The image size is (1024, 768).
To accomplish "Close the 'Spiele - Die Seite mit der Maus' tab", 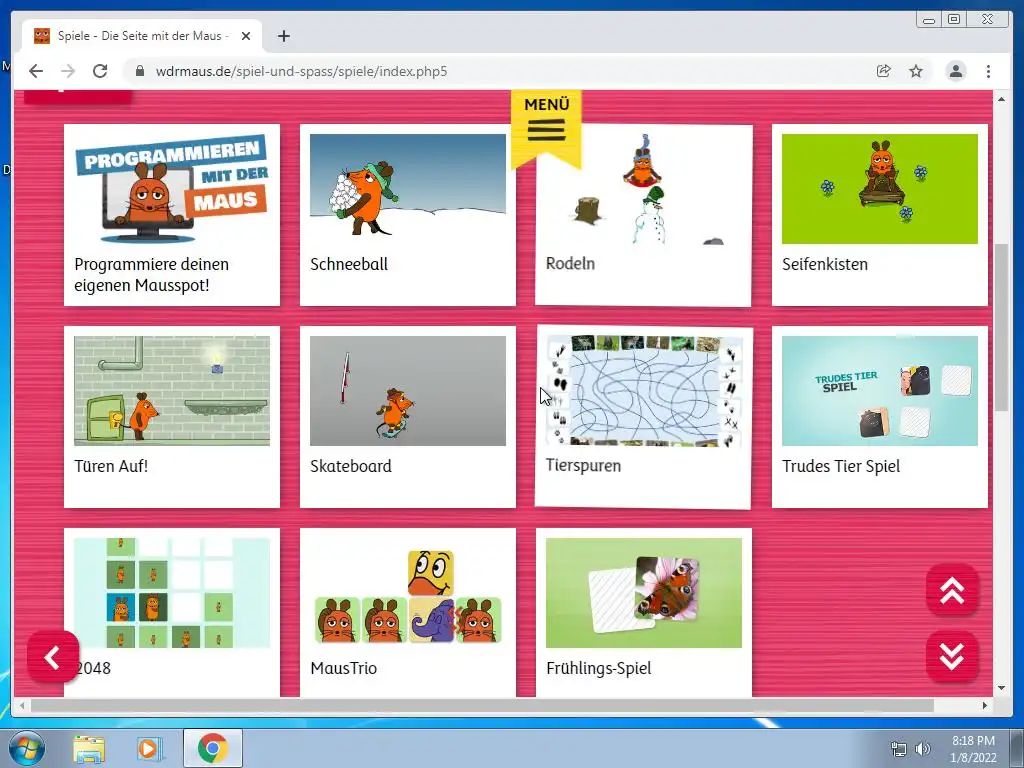I will [246, 36].
